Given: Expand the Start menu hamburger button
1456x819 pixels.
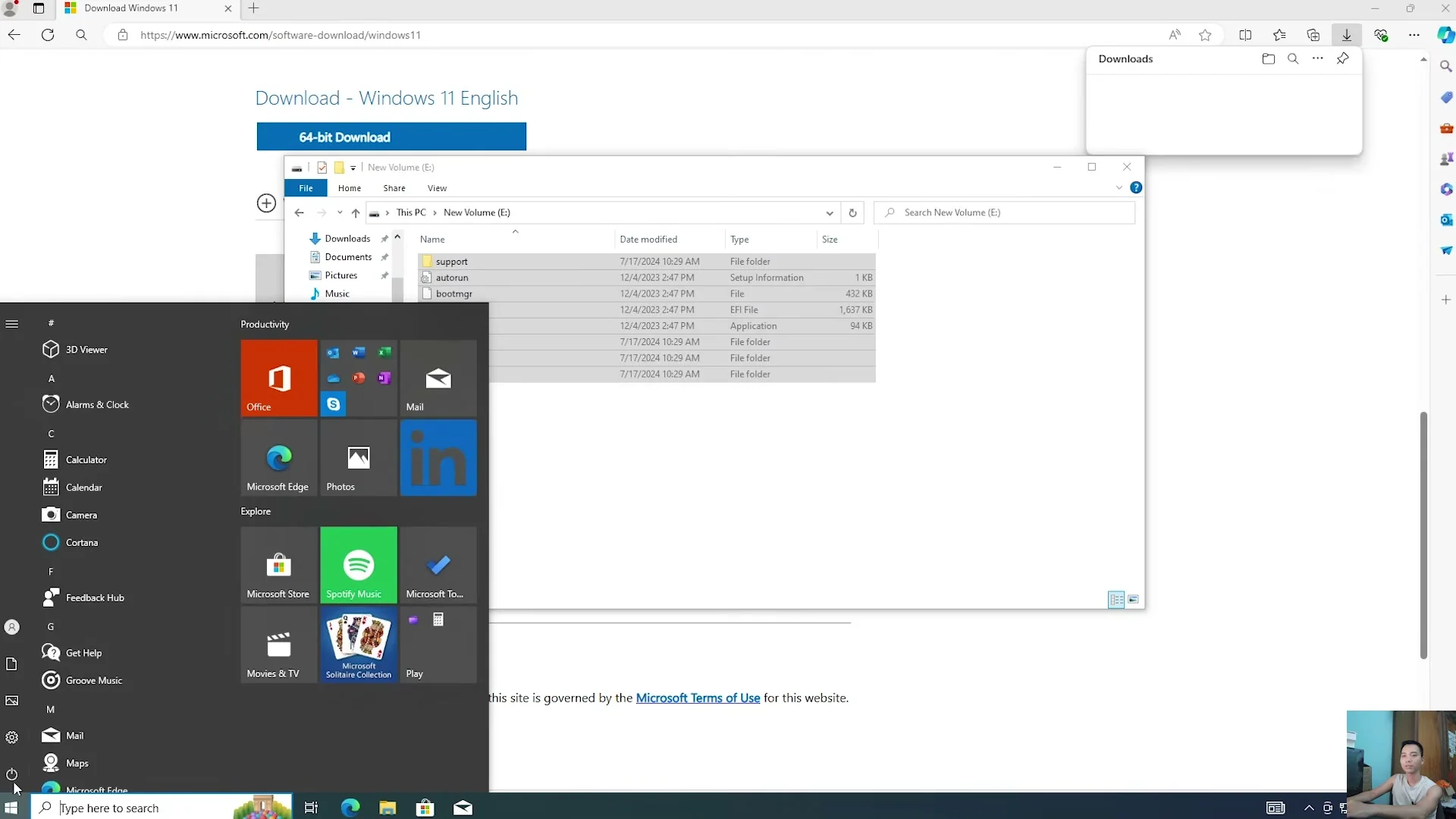Looking at the screenshot, I should click(x=12, y=324).
